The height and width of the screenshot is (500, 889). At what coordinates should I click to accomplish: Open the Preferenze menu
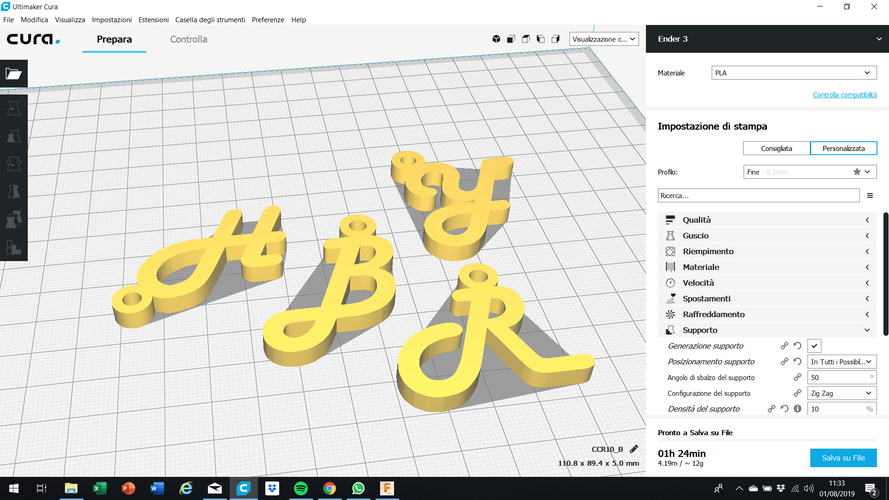tap(268, 20)
